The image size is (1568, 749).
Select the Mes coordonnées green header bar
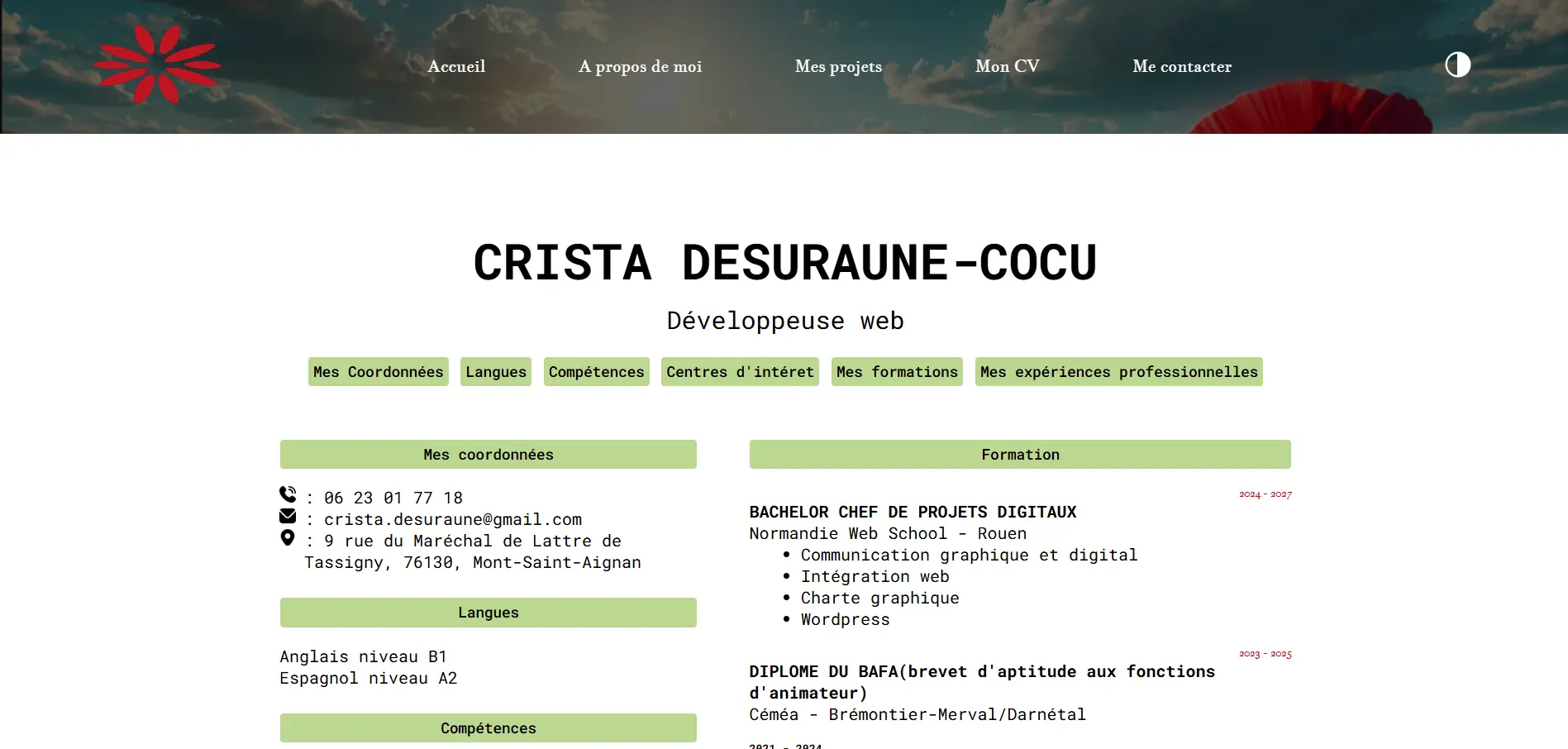point(488,454)
